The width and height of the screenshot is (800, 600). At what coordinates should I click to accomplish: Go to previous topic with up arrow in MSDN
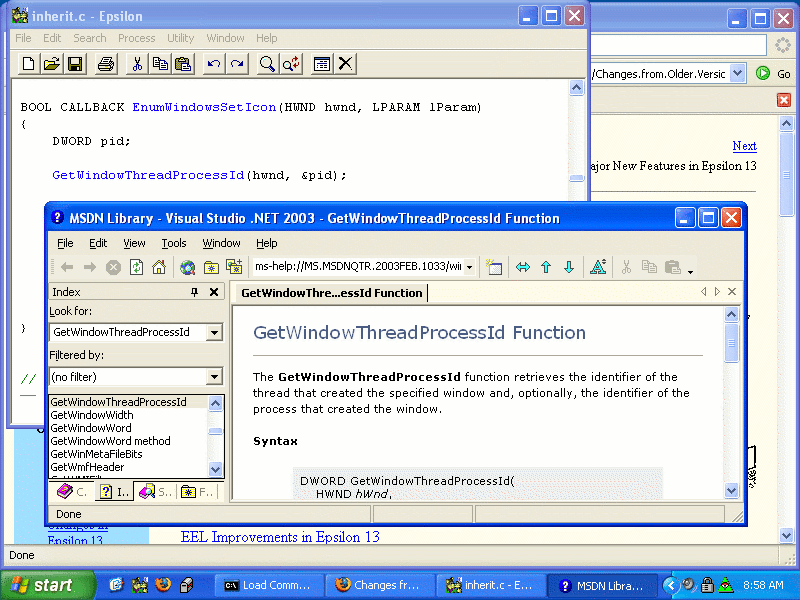click(x=546, y=267)
